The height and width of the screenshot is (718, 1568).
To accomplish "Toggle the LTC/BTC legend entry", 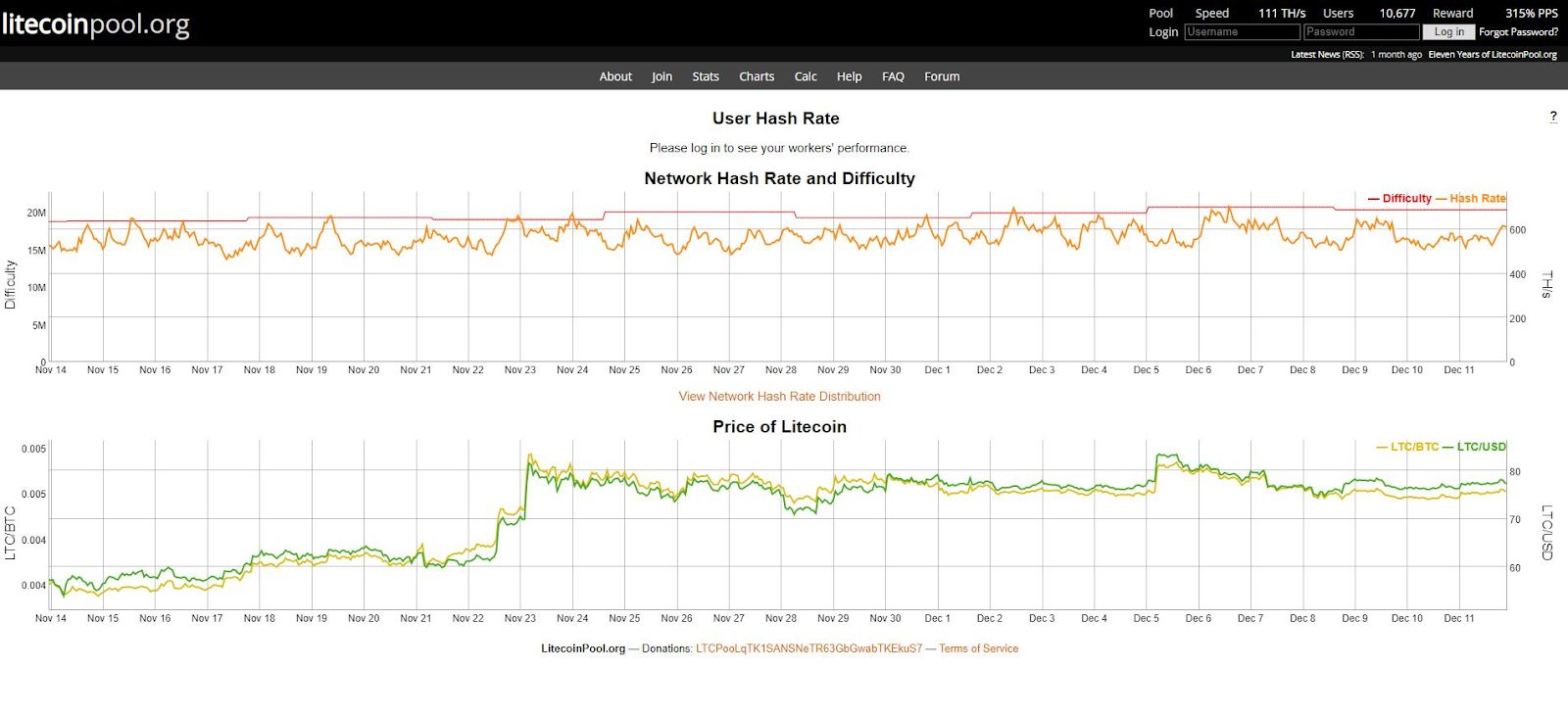I will point(1407,447).
